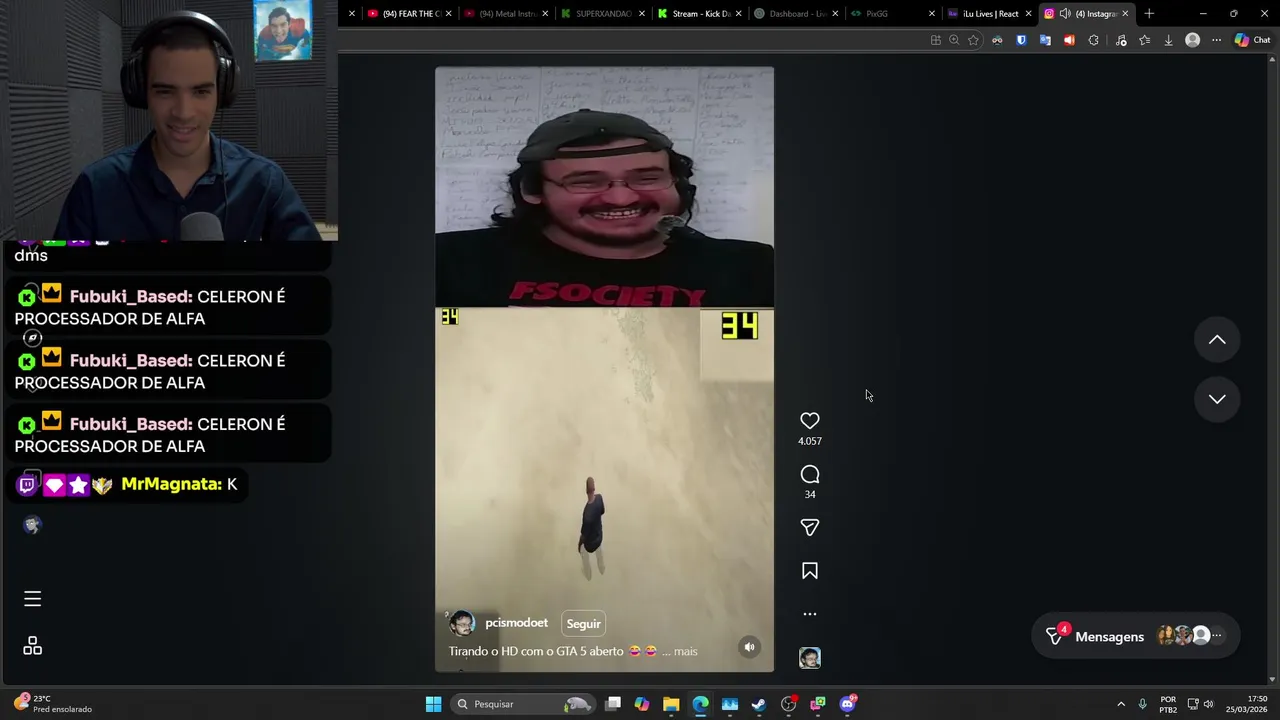
Task: Click the taskbar Pesquisar search box
Action: click(x=523, y=704)
